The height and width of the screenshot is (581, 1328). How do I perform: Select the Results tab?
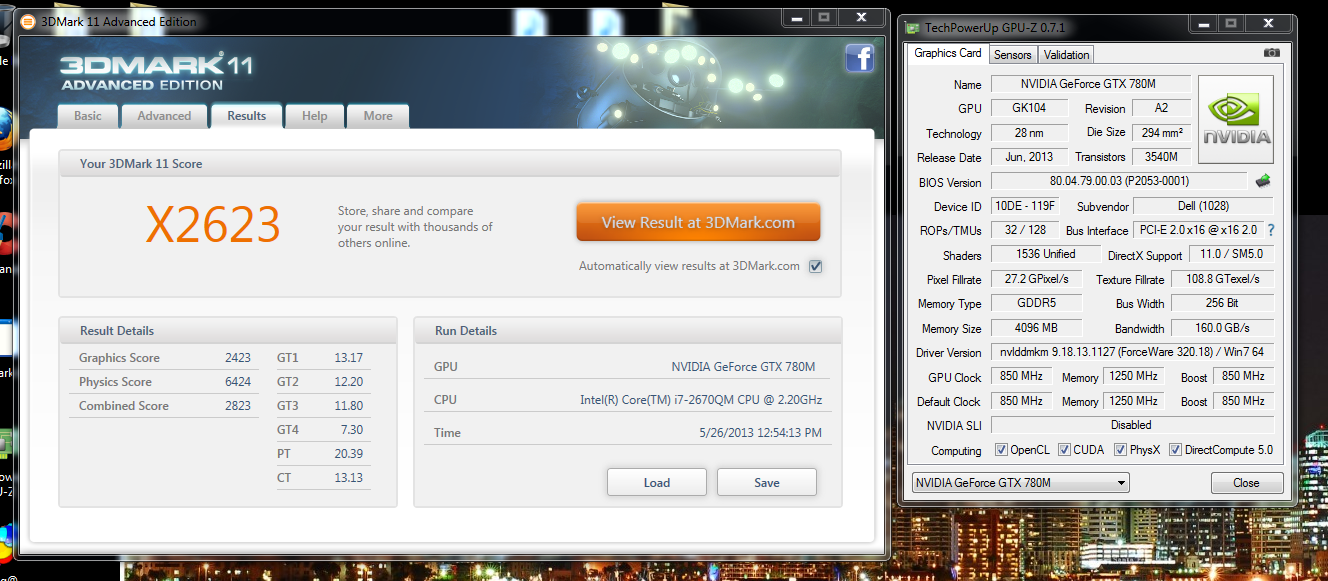pyautogui.click(x=246, y=116)
